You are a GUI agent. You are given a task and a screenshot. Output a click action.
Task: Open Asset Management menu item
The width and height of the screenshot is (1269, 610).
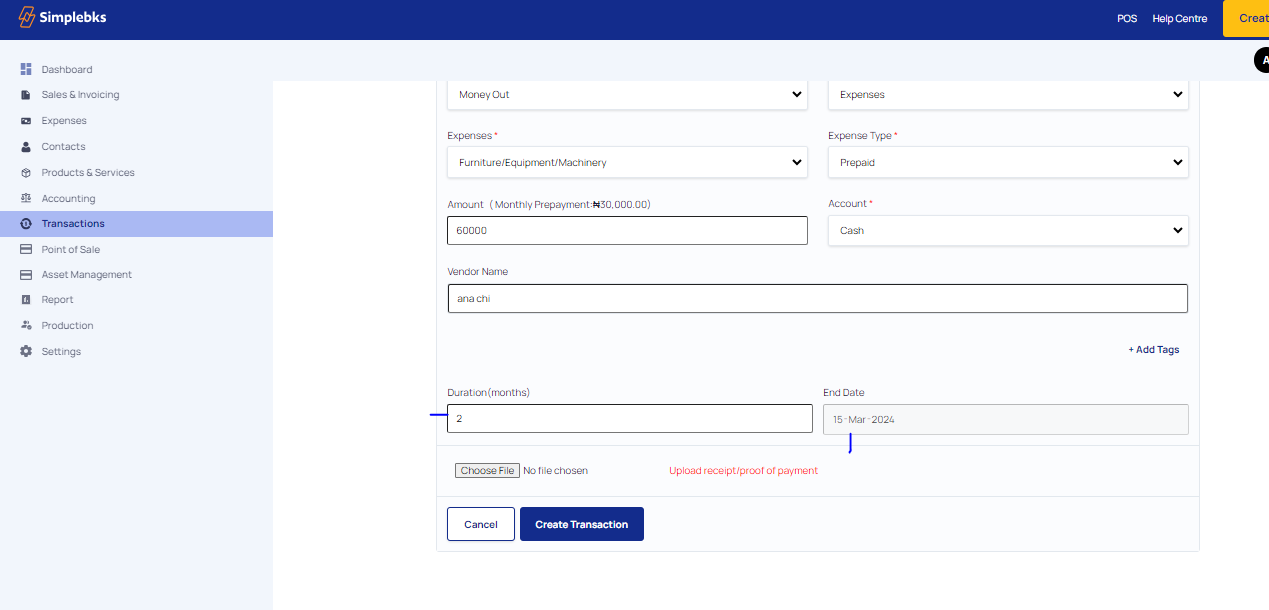pos(86,275)
